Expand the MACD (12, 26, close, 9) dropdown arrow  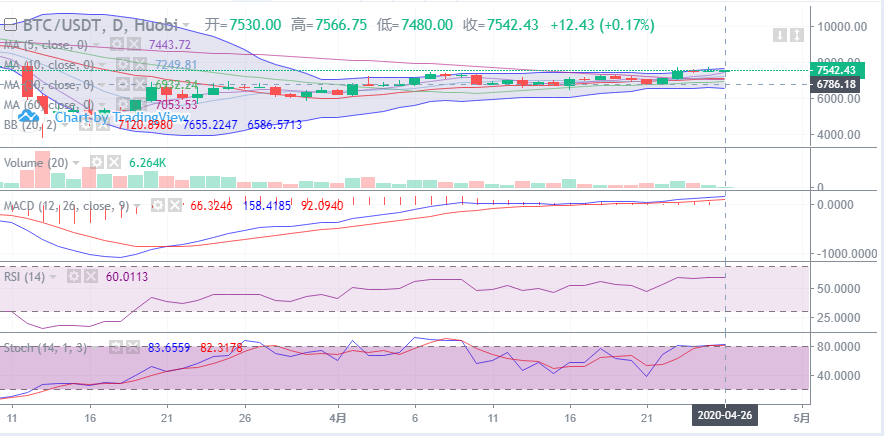tap(139, 206)
